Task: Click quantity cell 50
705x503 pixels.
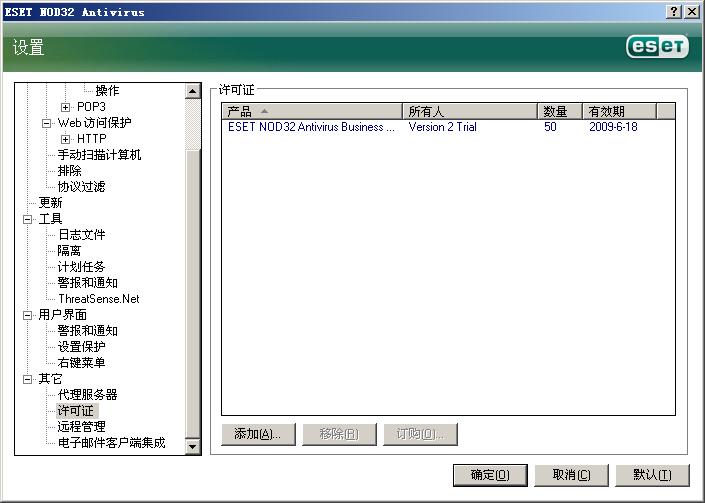Action: point(550,127)
